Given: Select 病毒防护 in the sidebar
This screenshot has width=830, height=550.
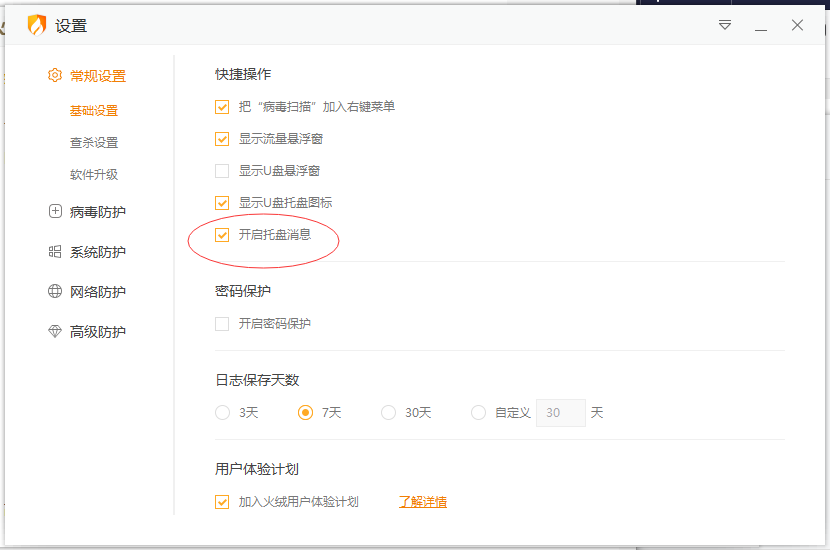Looking at the screenshot, I should pos(98,212).
